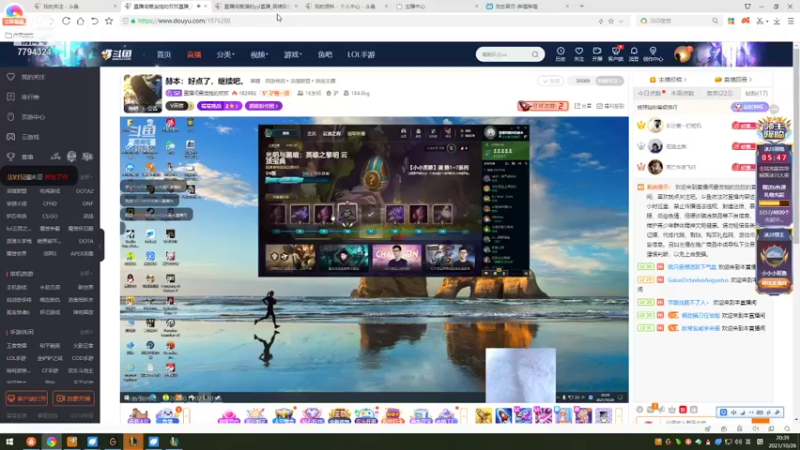The height and width of the screenshot is (450, 800).
Task: Open the 云游戏 gamepad sidebar item
Action: pyautogui.click(x=24, y=137)
